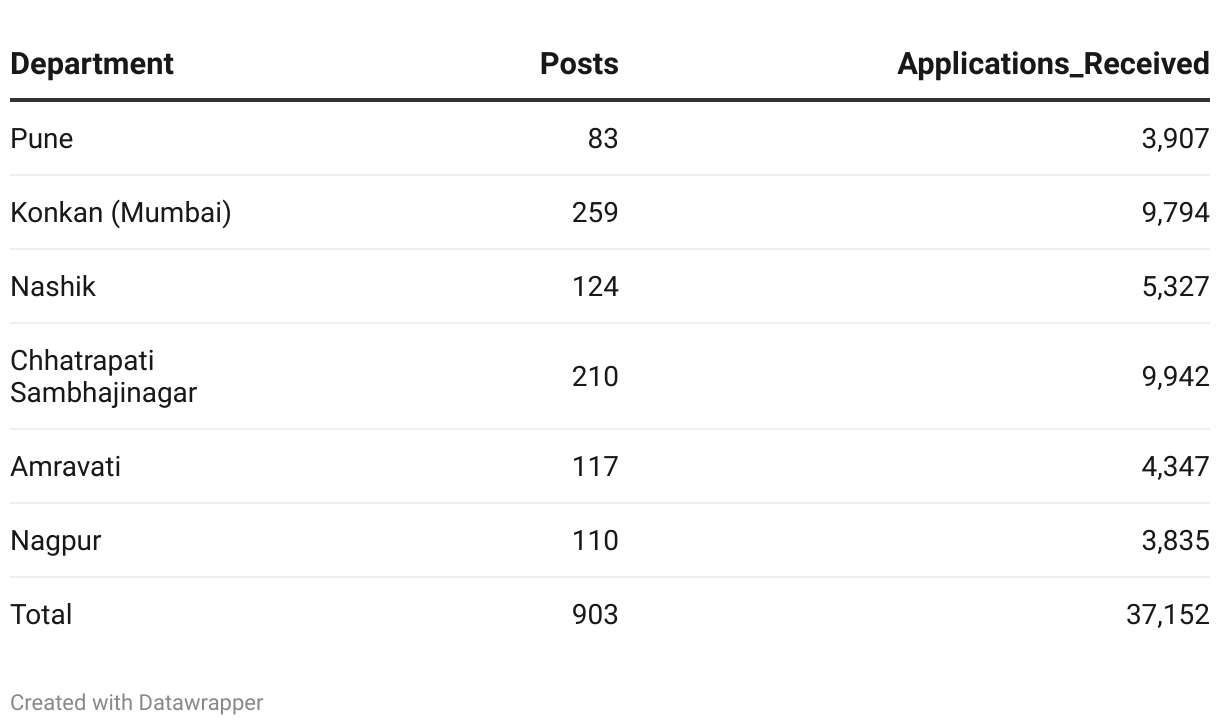
Task: Click the Nashik department cell
Action: pyautogui.click(x=53, y=286)
